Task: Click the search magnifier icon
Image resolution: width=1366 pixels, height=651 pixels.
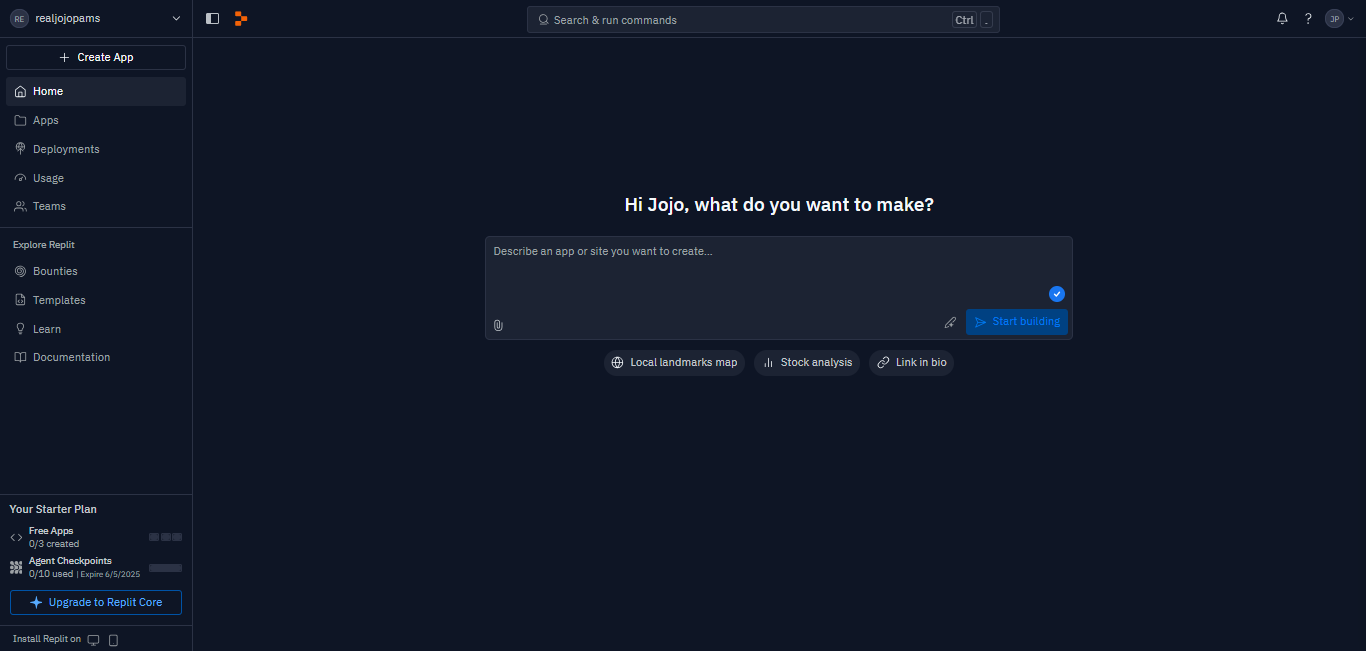Action: pyautogui.click(x=543, y=20)
